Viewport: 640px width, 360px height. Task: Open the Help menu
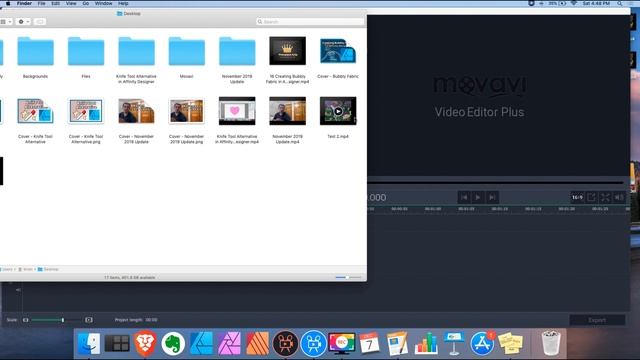[x=123, y=3]
